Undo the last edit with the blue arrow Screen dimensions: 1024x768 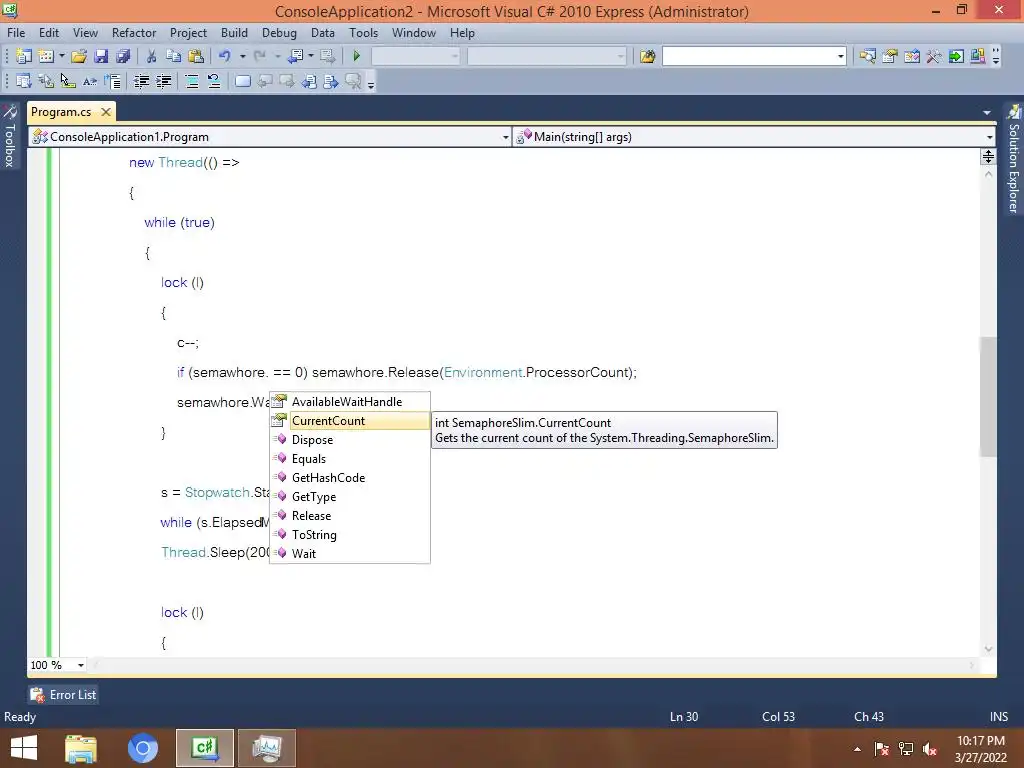225,56
